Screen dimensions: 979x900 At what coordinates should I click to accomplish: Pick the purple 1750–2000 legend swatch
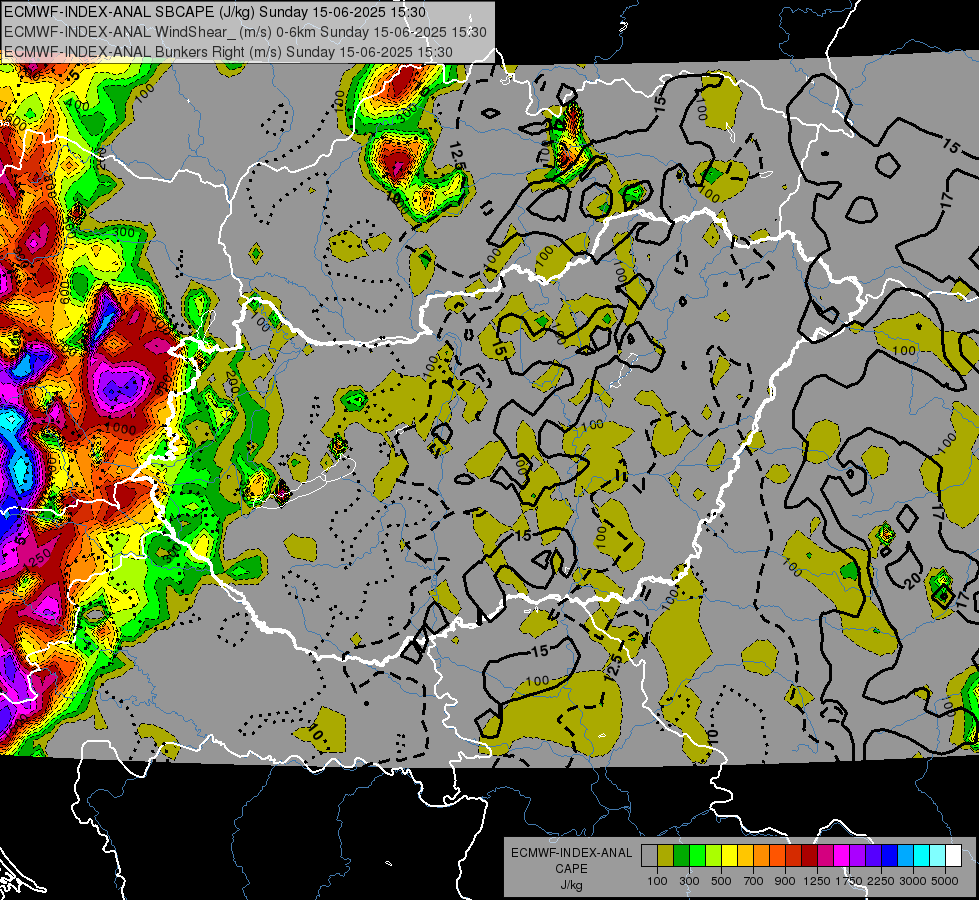(857, 856)
